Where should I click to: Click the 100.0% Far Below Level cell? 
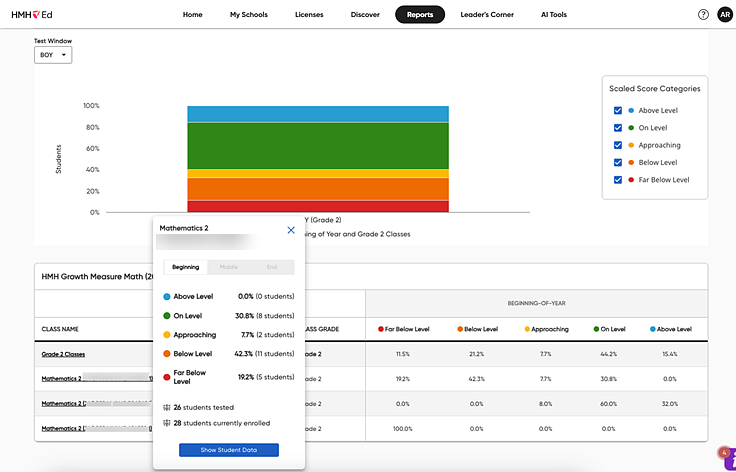(403, 428)
